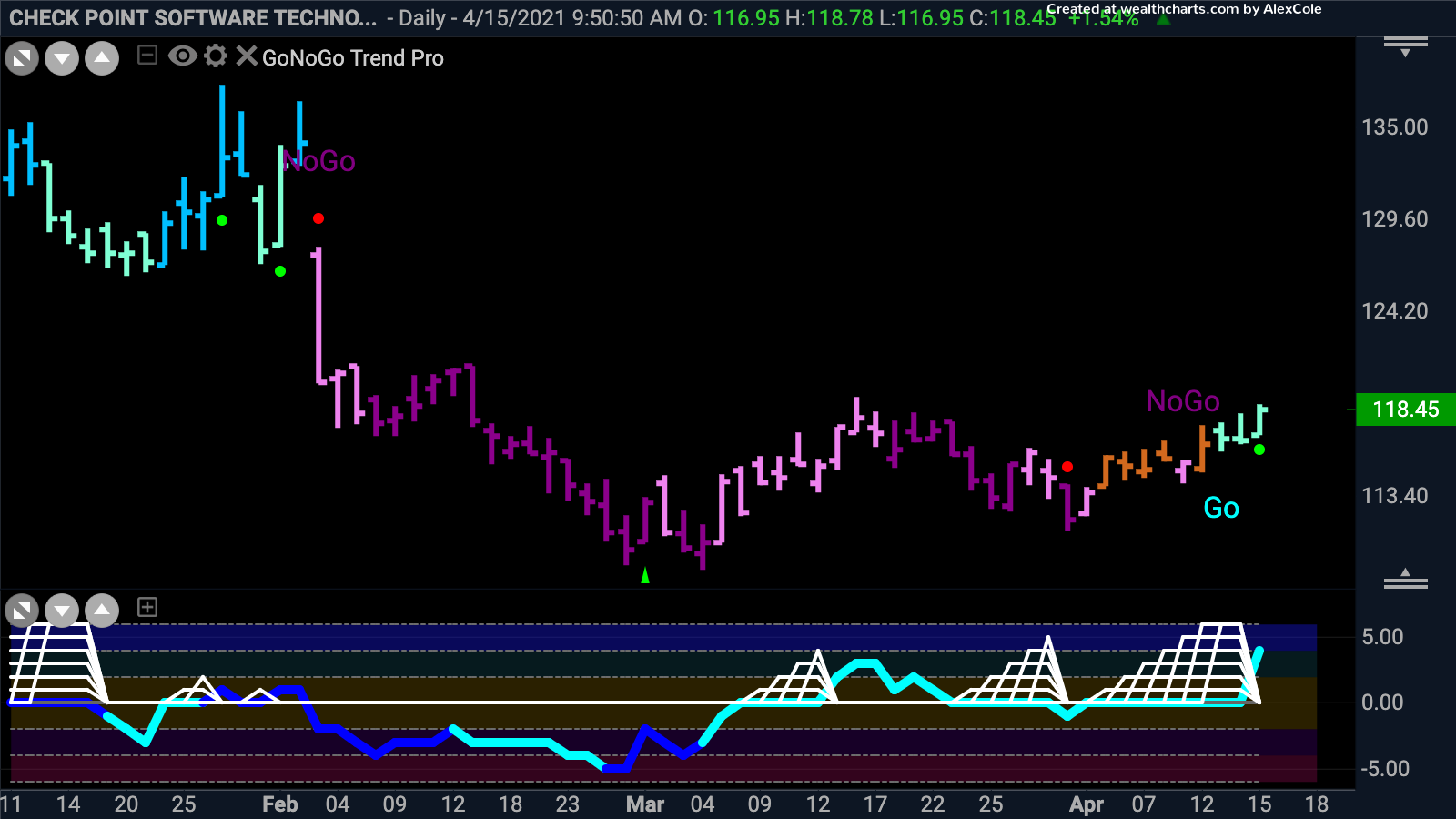Image resolution: width=1456 pixels, height=819 pixels.
Task: Move the oscillator pane up with the arrow button
Action: click(102, 610)
